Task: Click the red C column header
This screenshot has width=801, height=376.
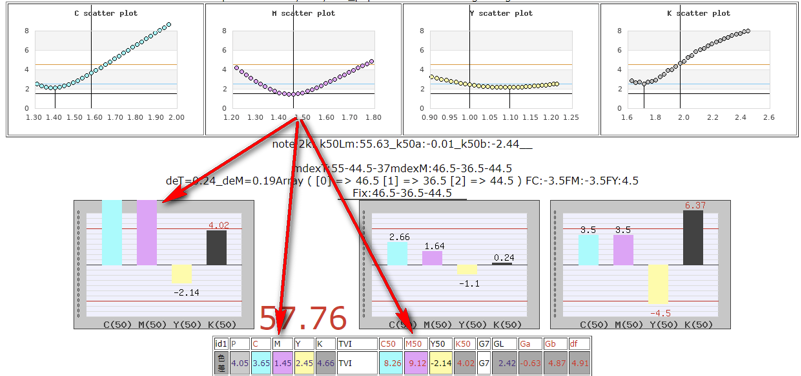Action: tap(261, 344)
